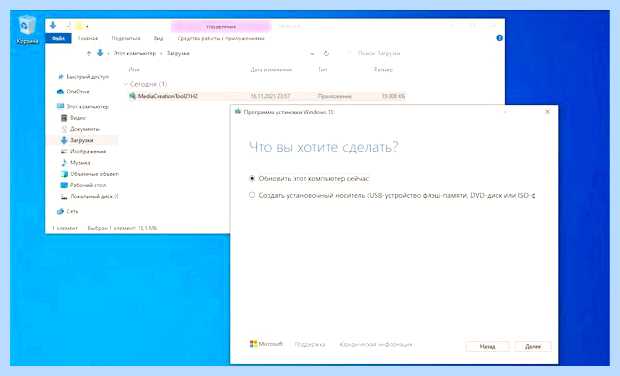Sort files by the Размер column

pos(383,70)
